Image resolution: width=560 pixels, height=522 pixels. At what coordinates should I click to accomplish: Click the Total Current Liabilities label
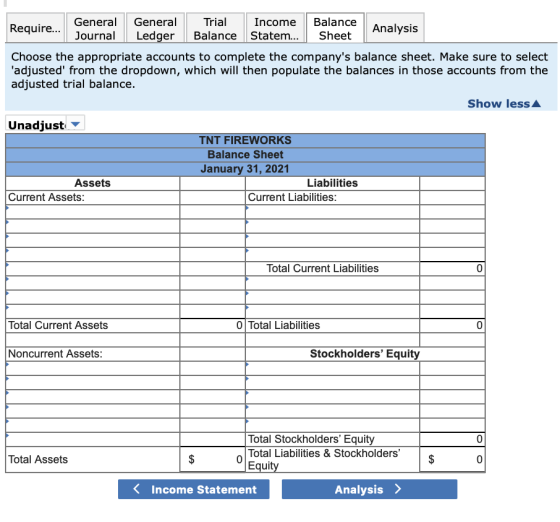point(322,268)
